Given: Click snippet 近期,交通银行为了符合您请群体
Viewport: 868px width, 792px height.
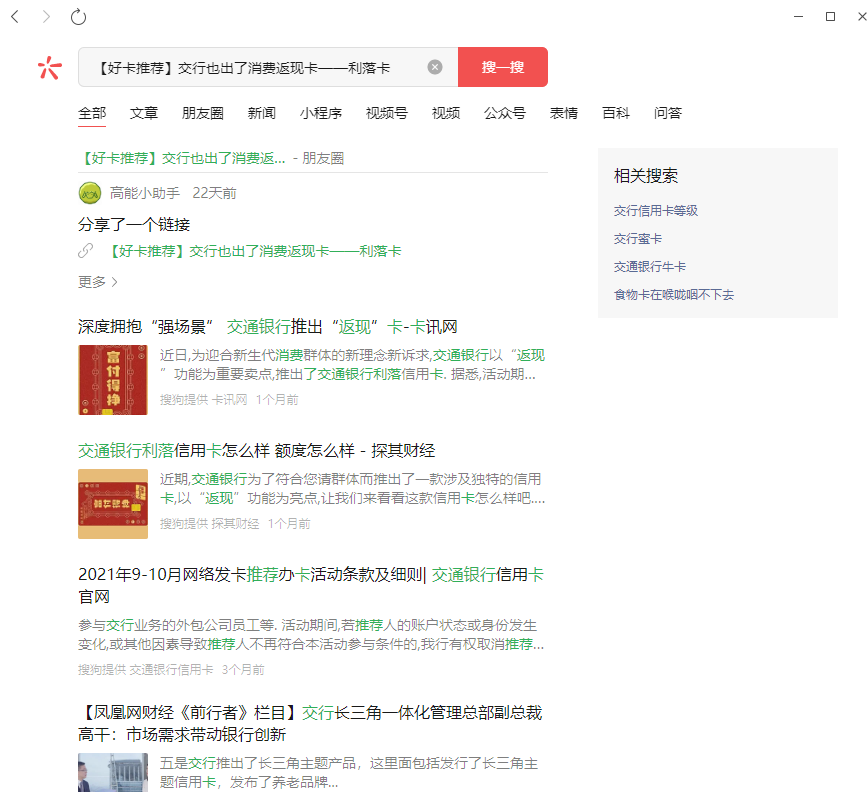Looking at the screenshot, I should click(353, 489).
